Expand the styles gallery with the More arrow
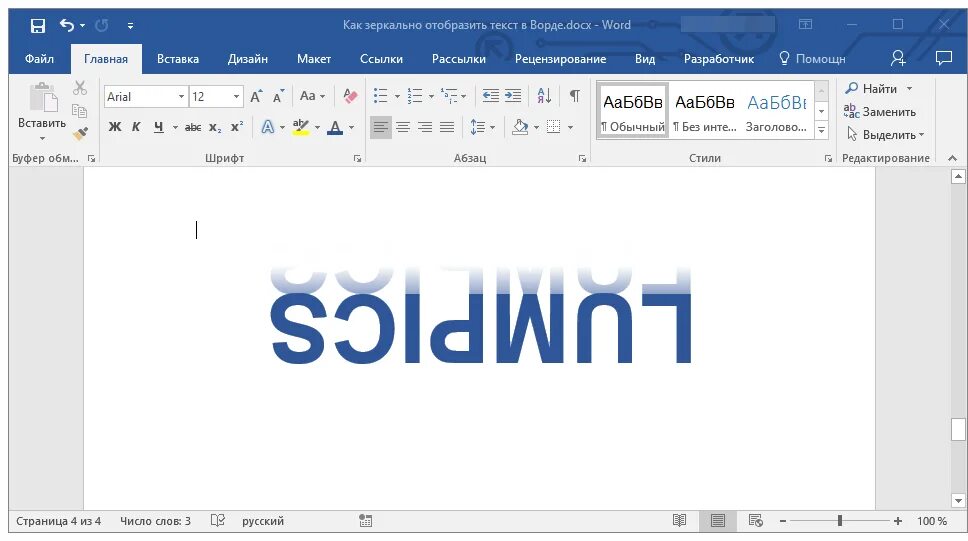Viewport: 968px width, 541px height. point(822,130)
